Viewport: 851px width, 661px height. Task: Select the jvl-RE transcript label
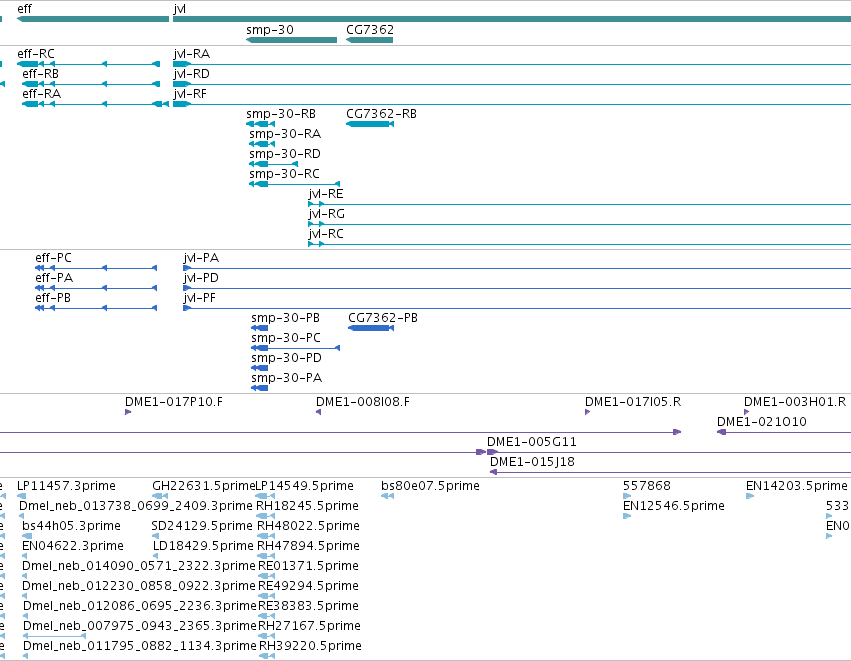pos(326,194)
